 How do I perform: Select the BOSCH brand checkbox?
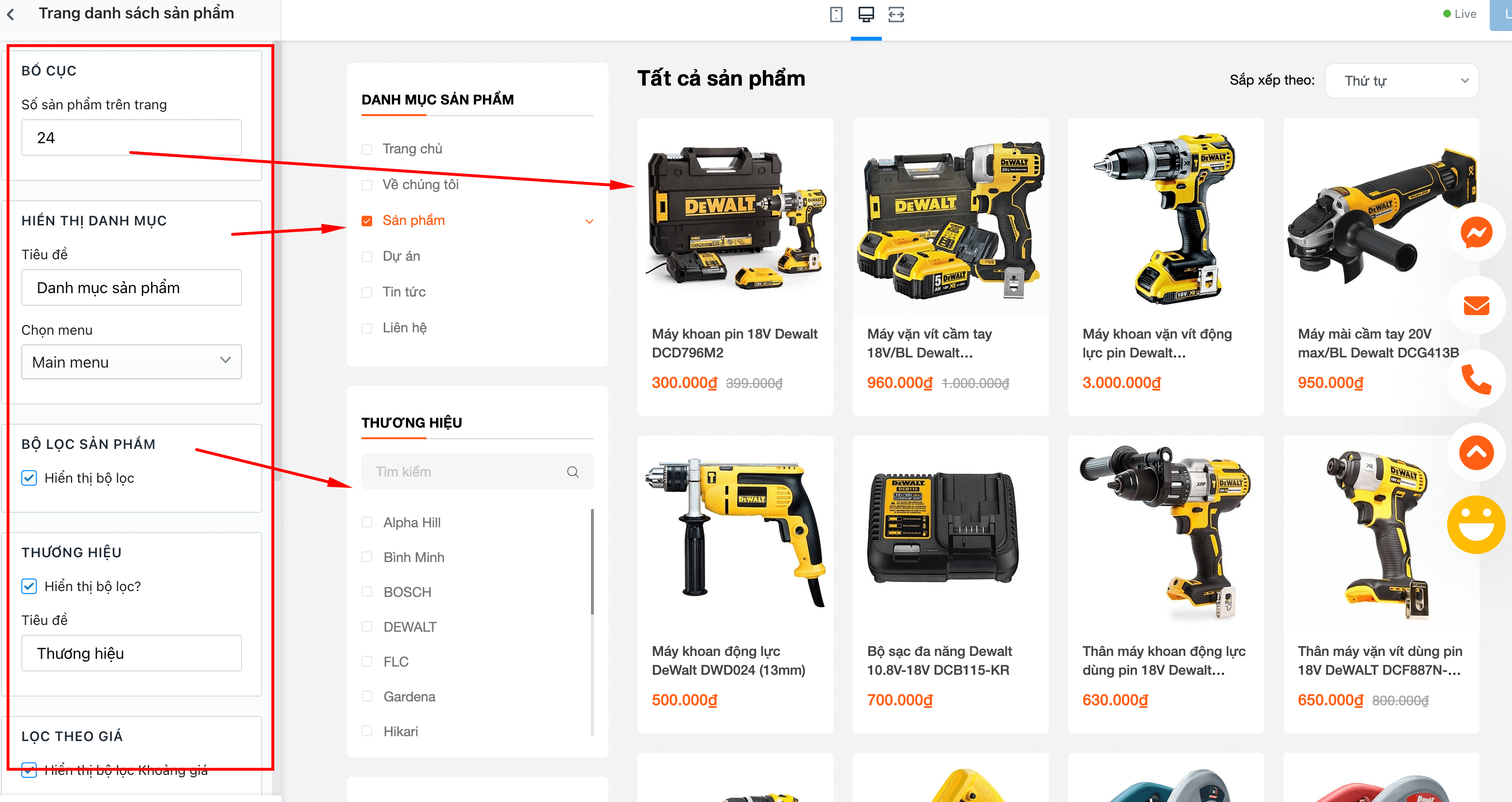point(367,592)
